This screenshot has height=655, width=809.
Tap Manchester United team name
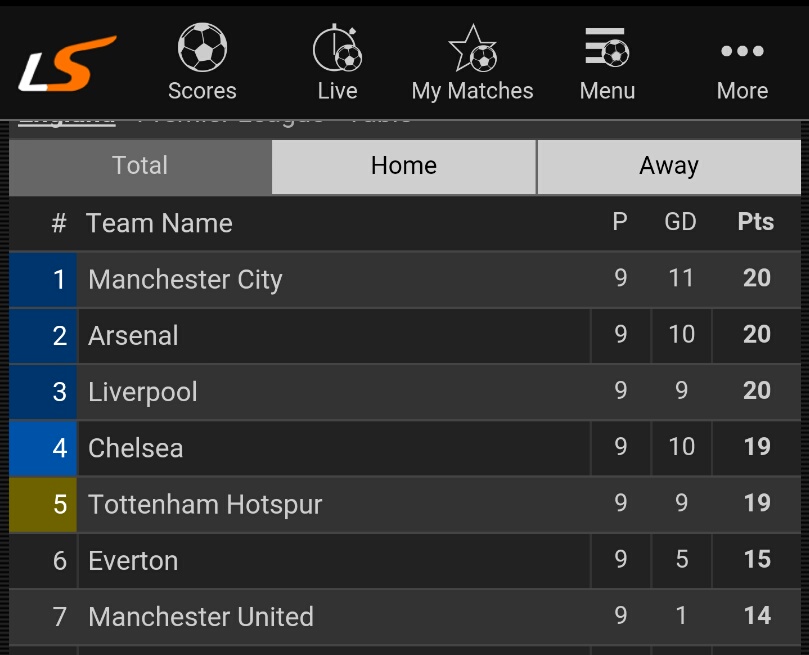tap(201, 616)
